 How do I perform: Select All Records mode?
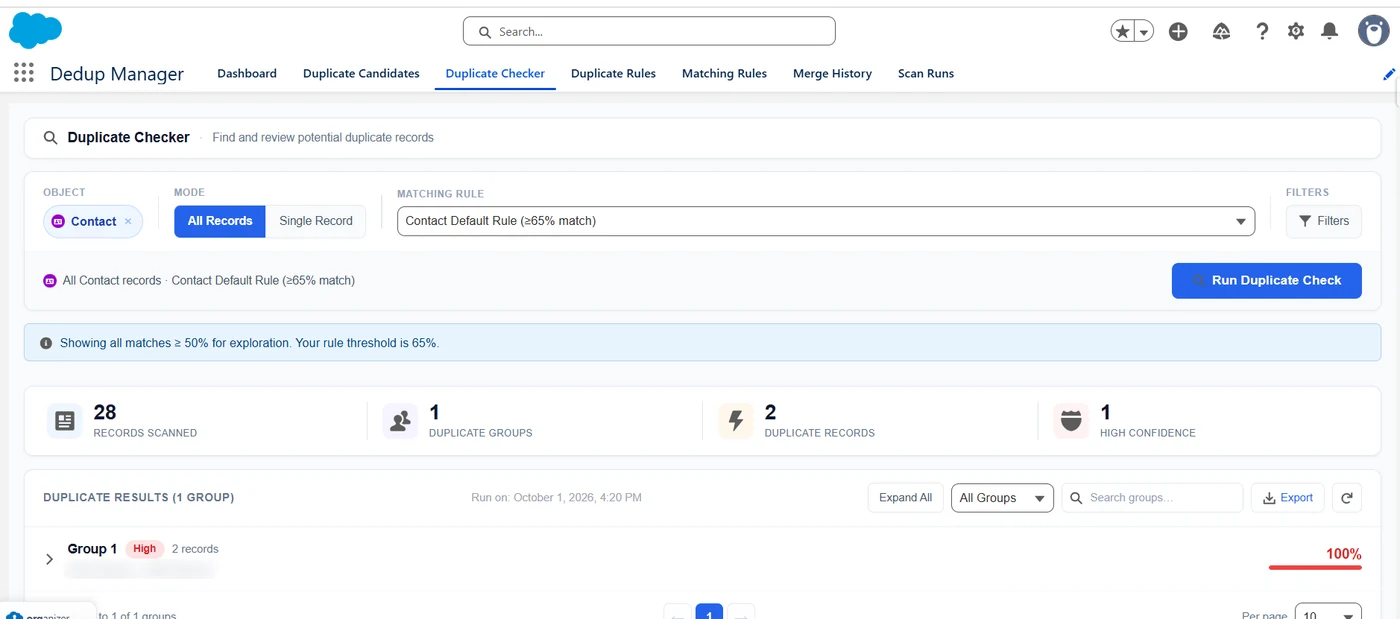(x=220, y=221)
